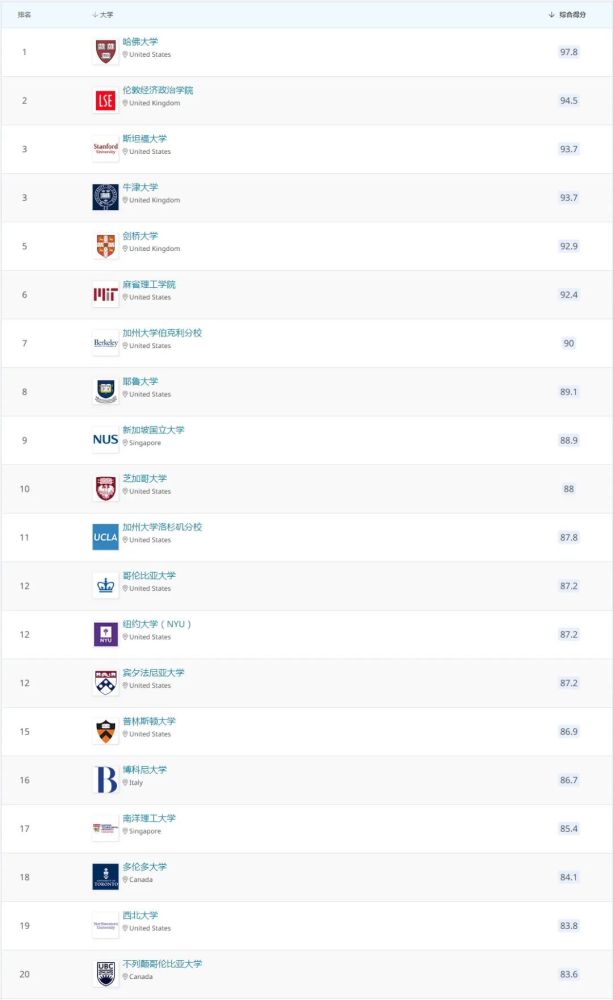This screenshot has height=1000, width=613.
Task: Sort by the 综合得分 column header
Action: coord(567,15)
